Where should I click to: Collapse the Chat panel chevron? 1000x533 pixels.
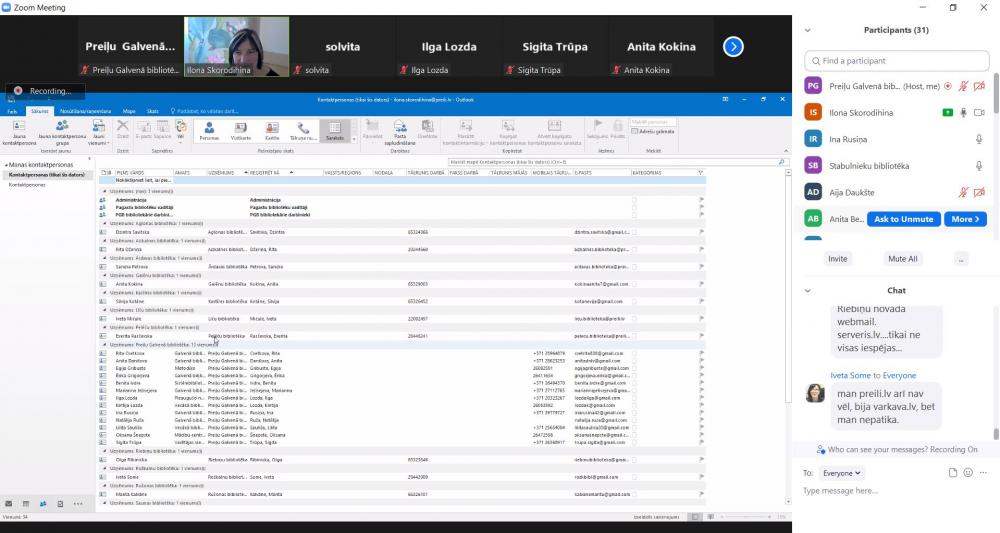(808, 290)
